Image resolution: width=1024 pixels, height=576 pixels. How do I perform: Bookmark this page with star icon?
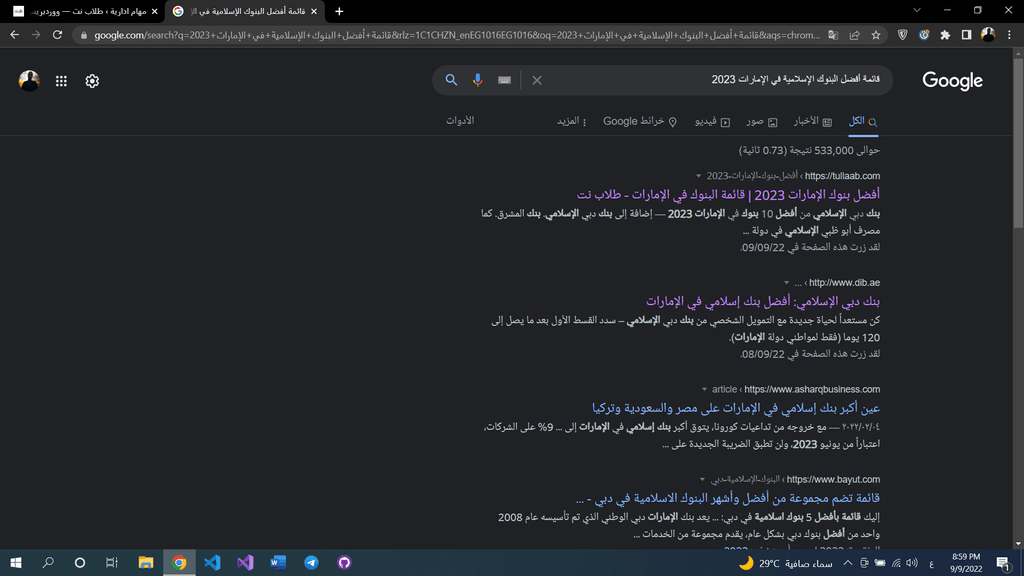click(x=876, y=35)
